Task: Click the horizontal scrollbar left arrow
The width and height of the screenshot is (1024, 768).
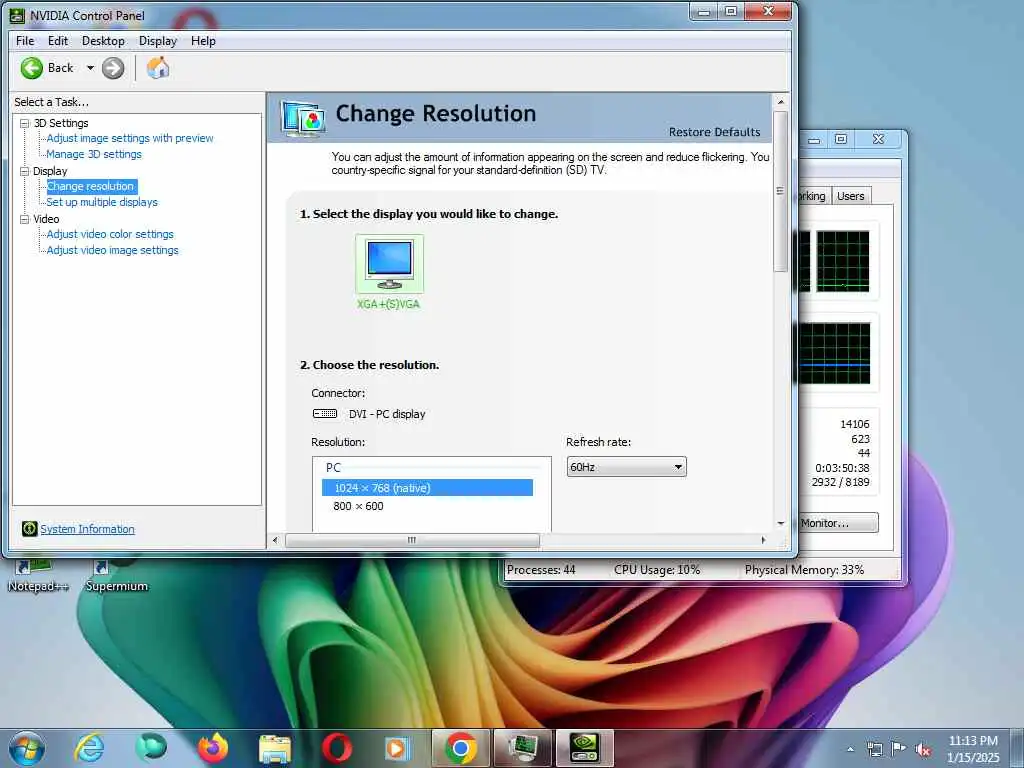Action: (x=275, y=540)
